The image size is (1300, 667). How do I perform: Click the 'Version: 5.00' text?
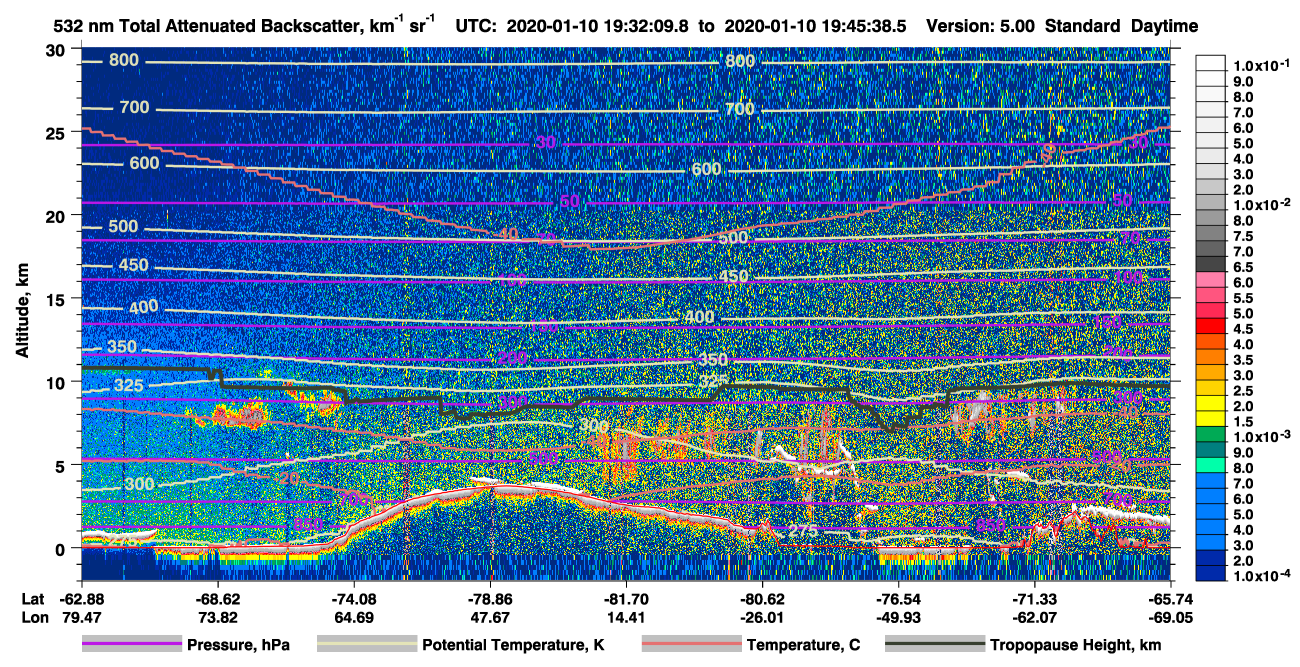[x=982, y=27]
